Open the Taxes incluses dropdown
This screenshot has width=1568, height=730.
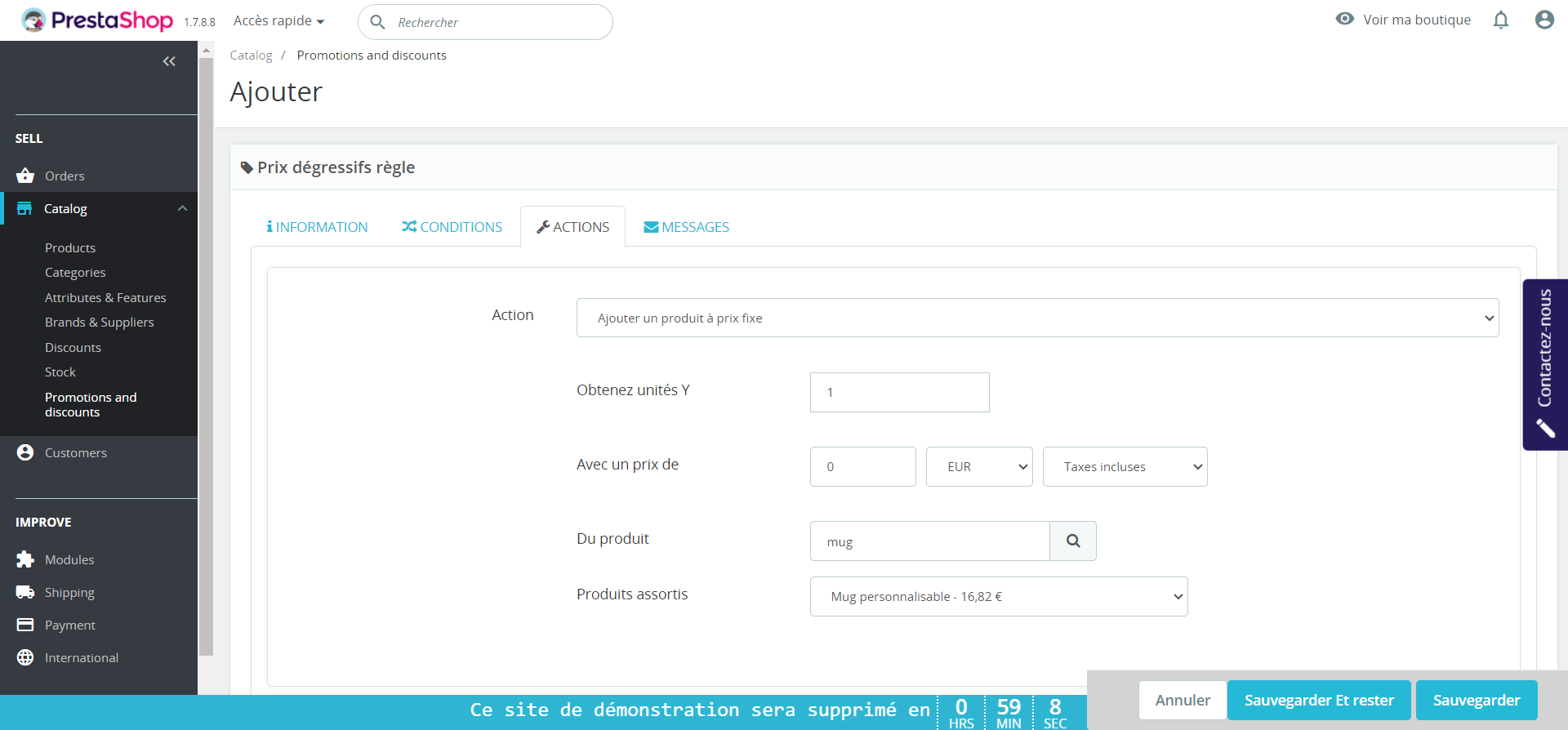[1125, 466]
